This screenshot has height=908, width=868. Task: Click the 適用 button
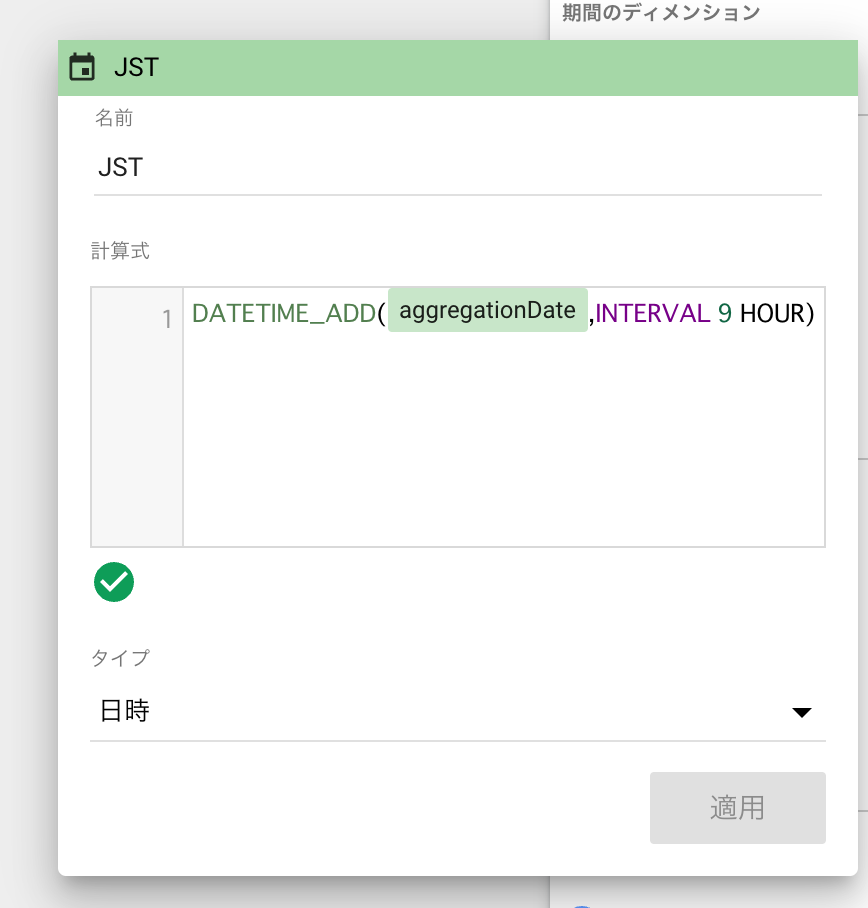(x=737, y=807)
